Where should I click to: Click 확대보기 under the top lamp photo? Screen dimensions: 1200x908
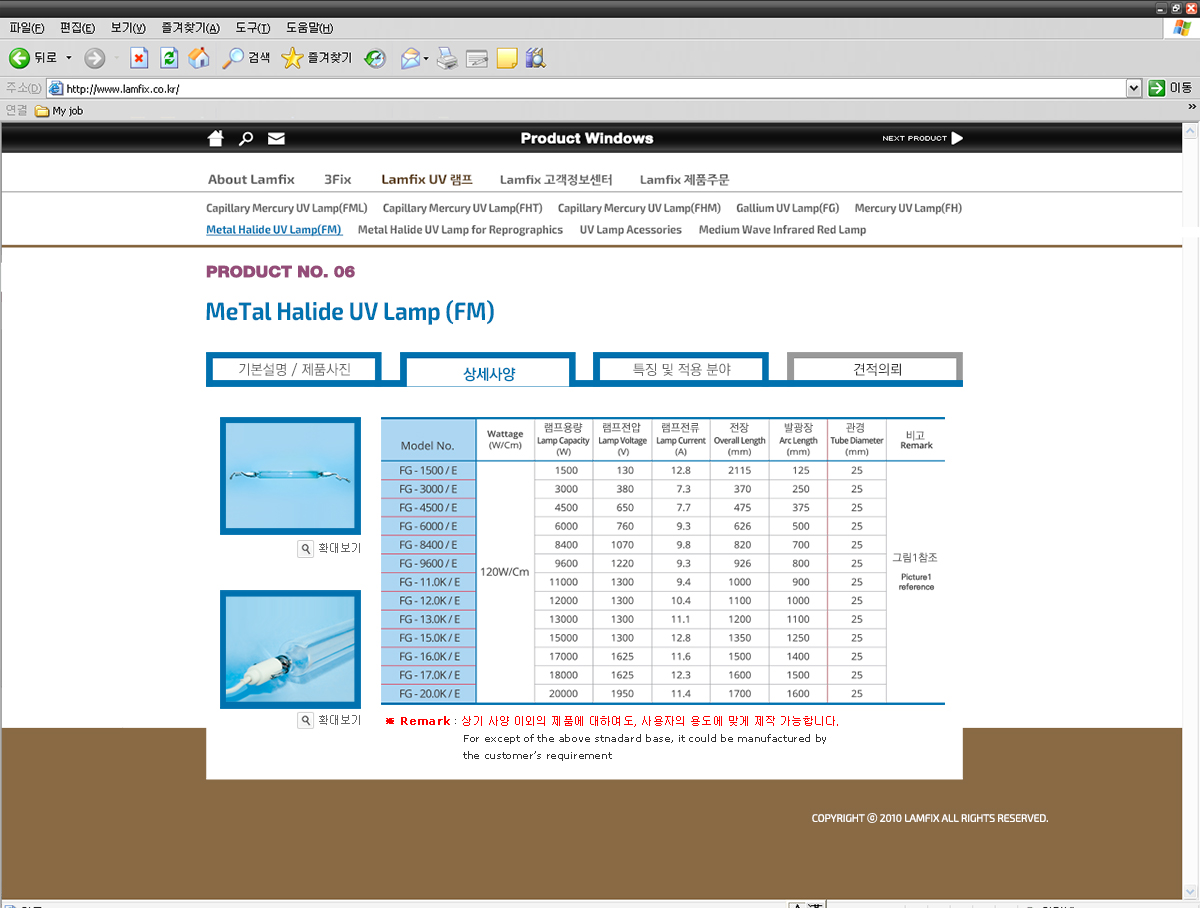pyautogui.click(x=330, y=548)
